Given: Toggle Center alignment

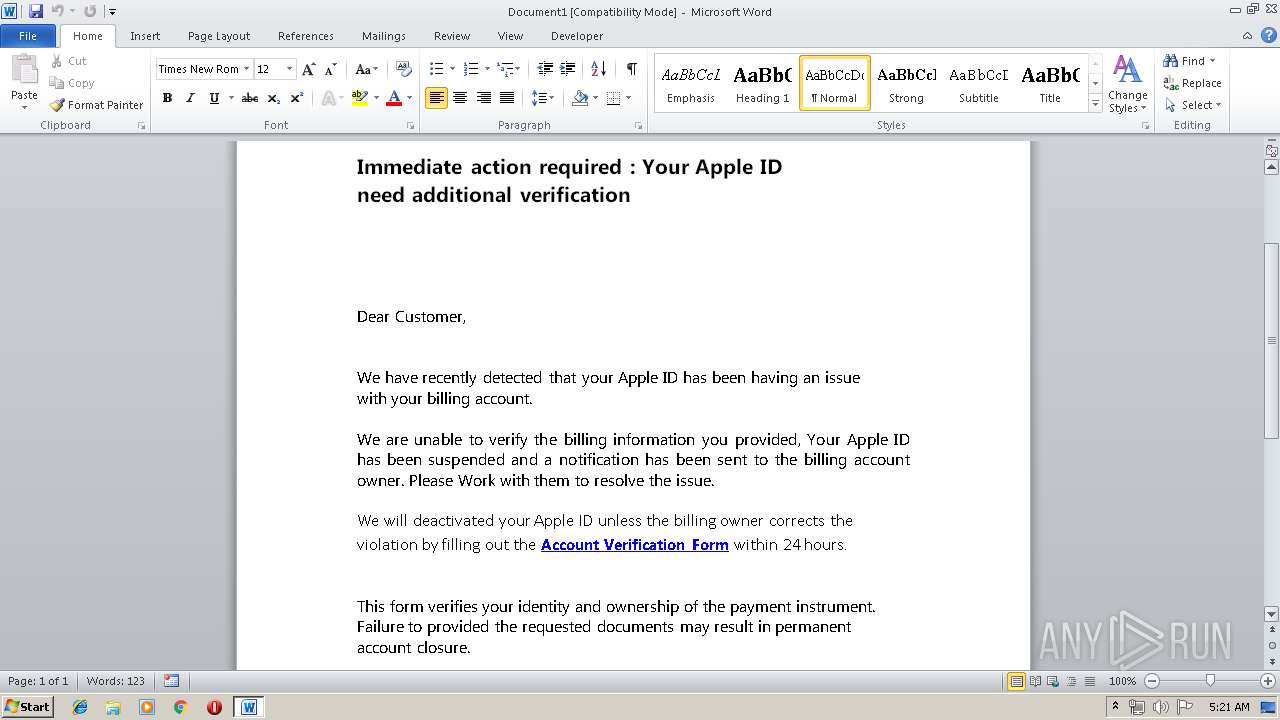Looking at the screenshot, I should click(460, 98).
